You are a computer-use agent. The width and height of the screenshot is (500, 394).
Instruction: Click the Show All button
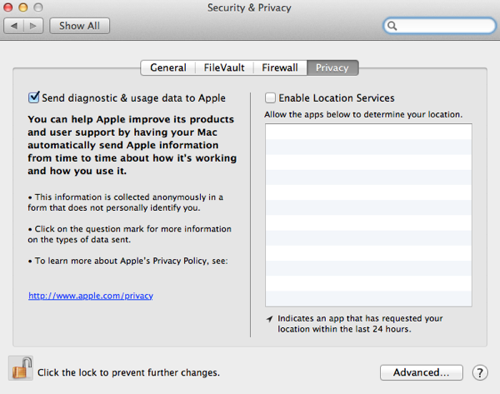tap(79, 26)
